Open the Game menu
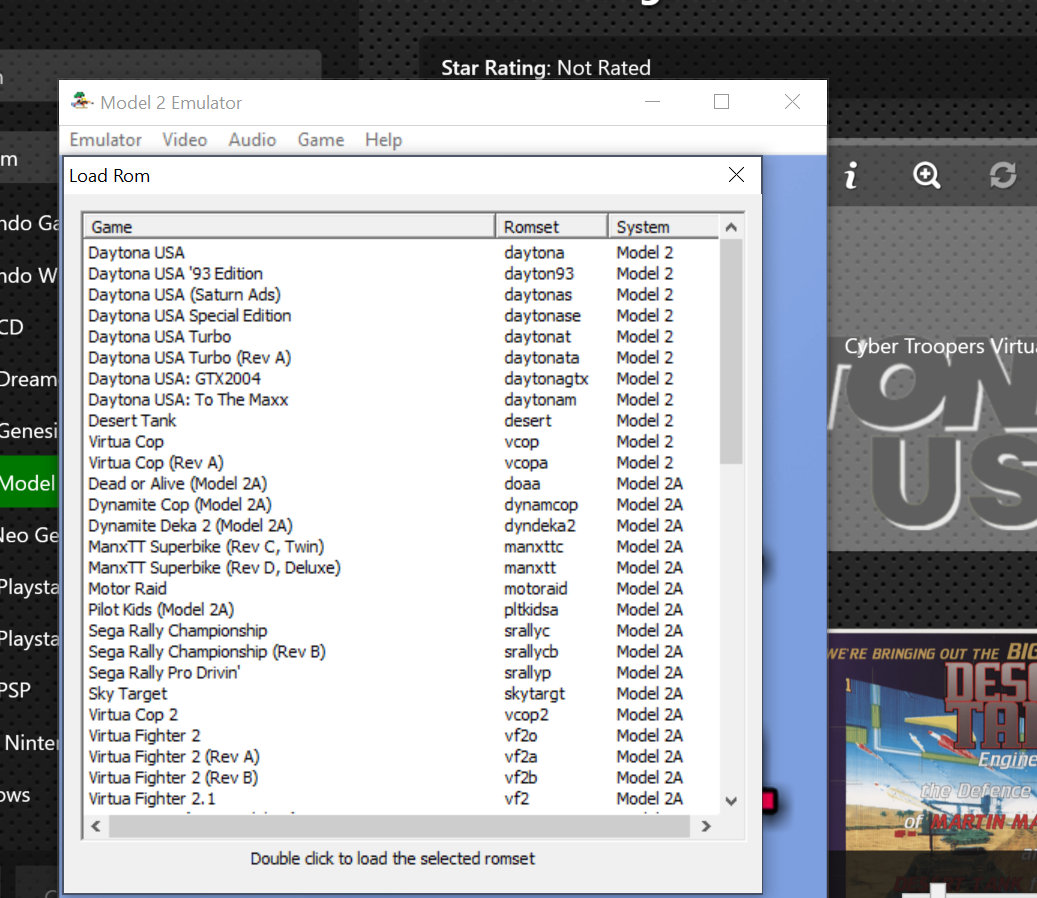Viewport: 1037px width, 898px height. (321, 140)
